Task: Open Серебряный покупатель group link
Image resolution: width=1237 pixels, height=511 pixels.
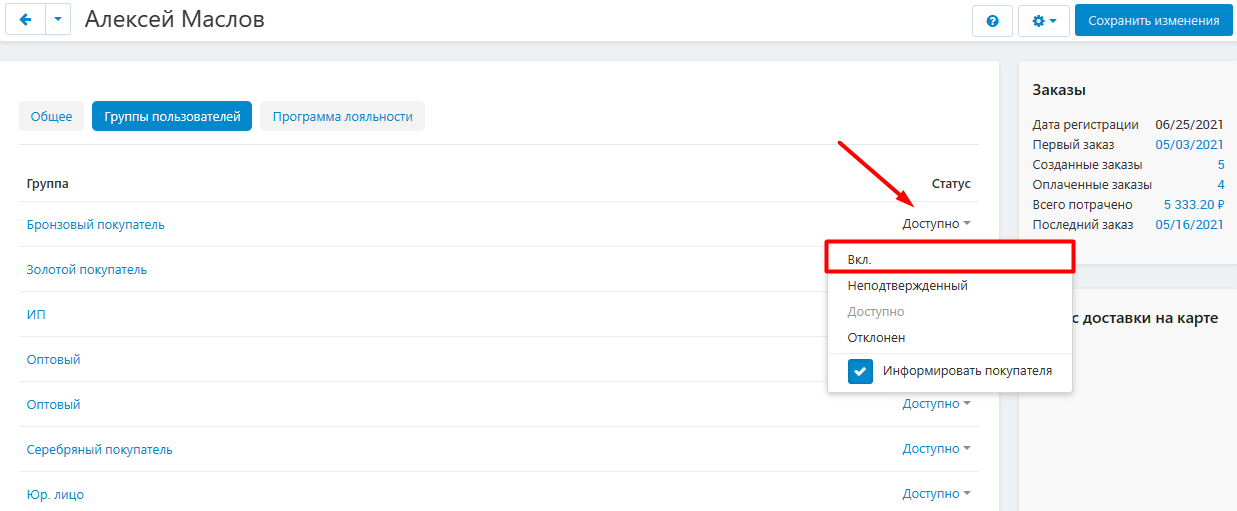Action: [x=100, y=449]
